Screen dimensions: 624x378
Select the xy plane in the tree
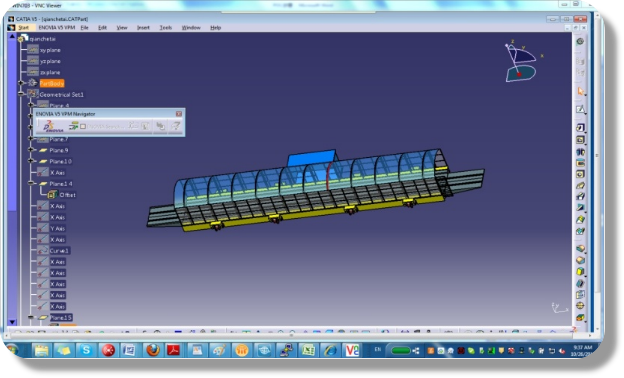(x=50, y=50)
